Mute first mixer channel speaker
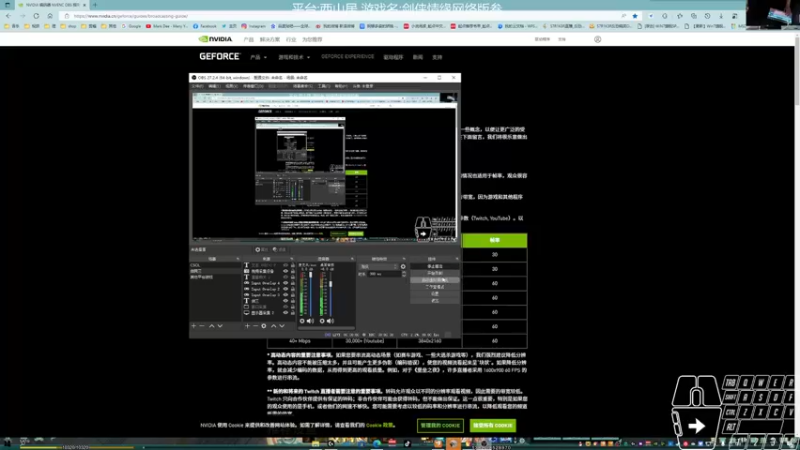800x450 pixels. point(310,321)
